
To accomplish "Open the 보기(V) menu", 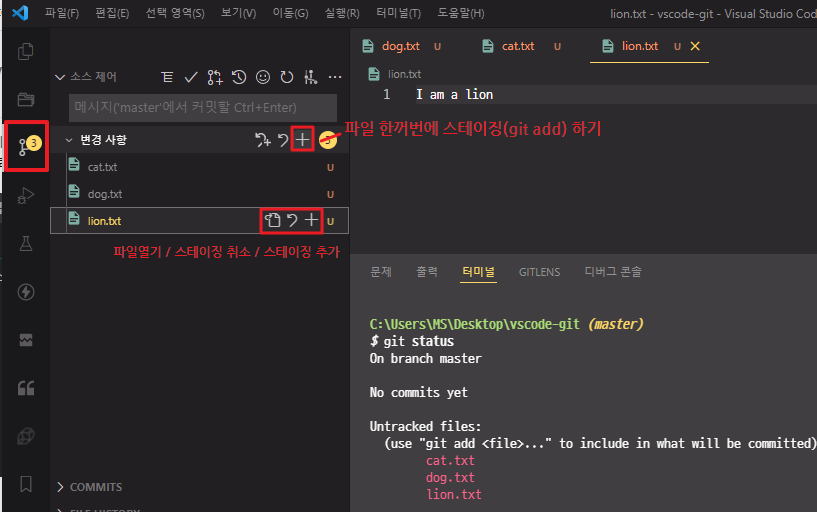I will click(x=238, y=13).
